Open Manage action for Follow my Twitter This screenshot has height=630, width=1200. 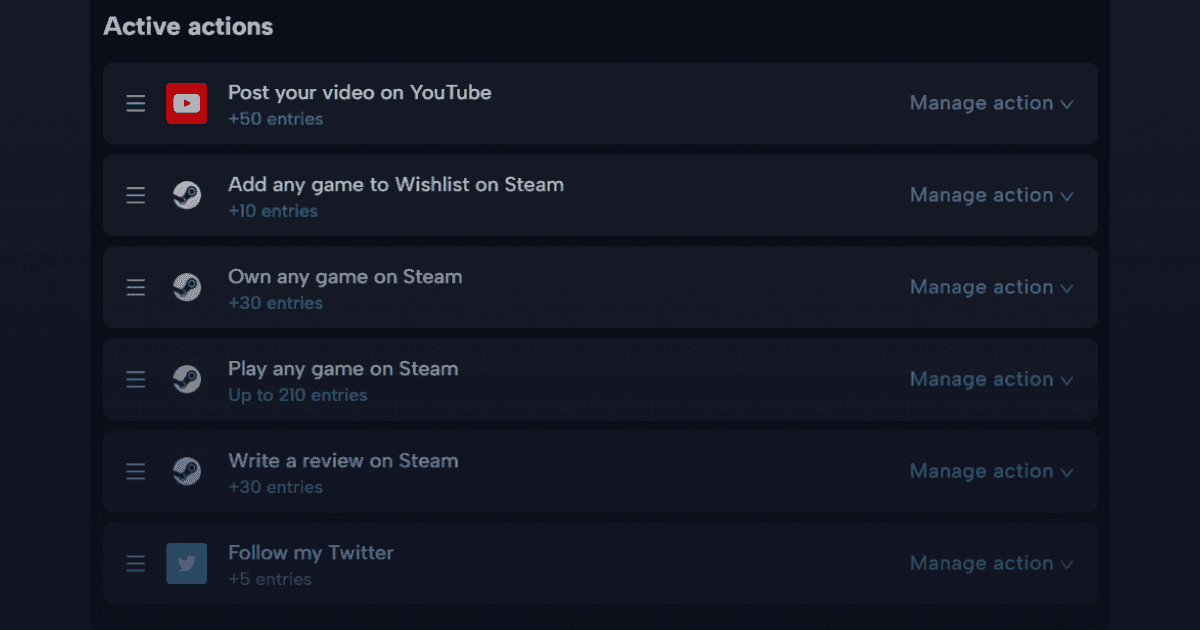[x=991, y=563]
